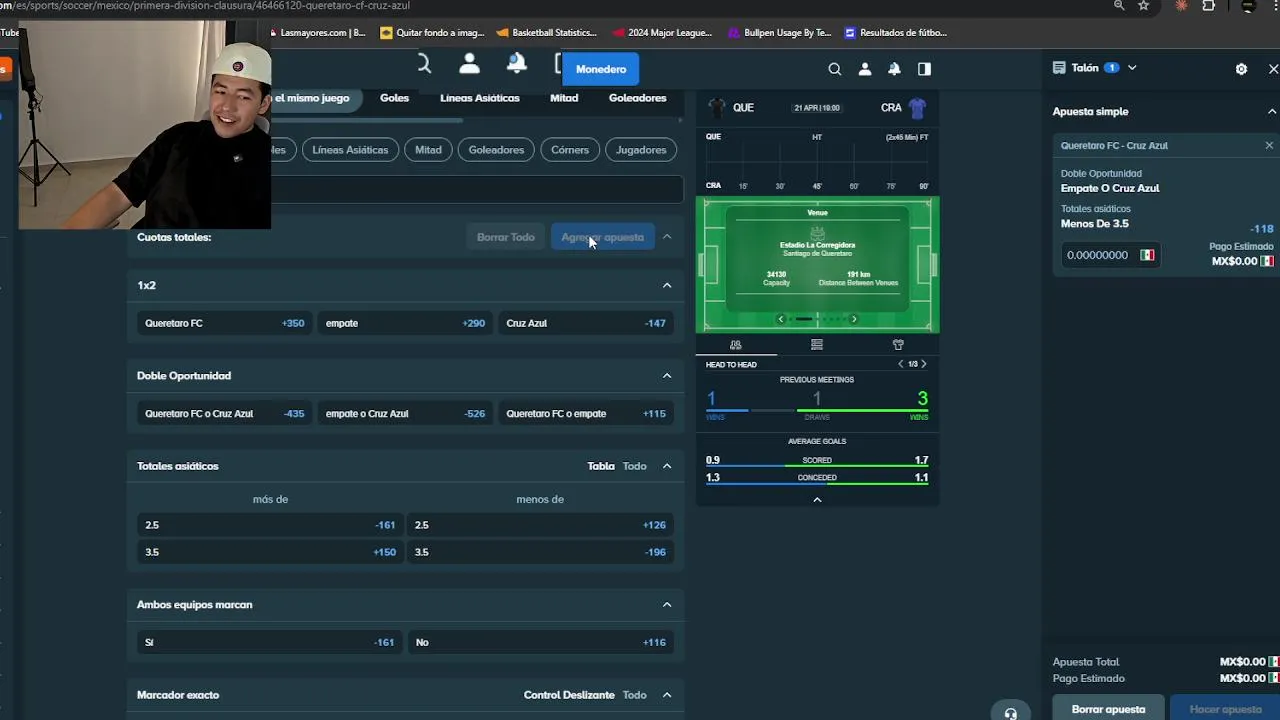Open Basketball Statistics bookmark
1280x720 pixels.
coord(546,32)
